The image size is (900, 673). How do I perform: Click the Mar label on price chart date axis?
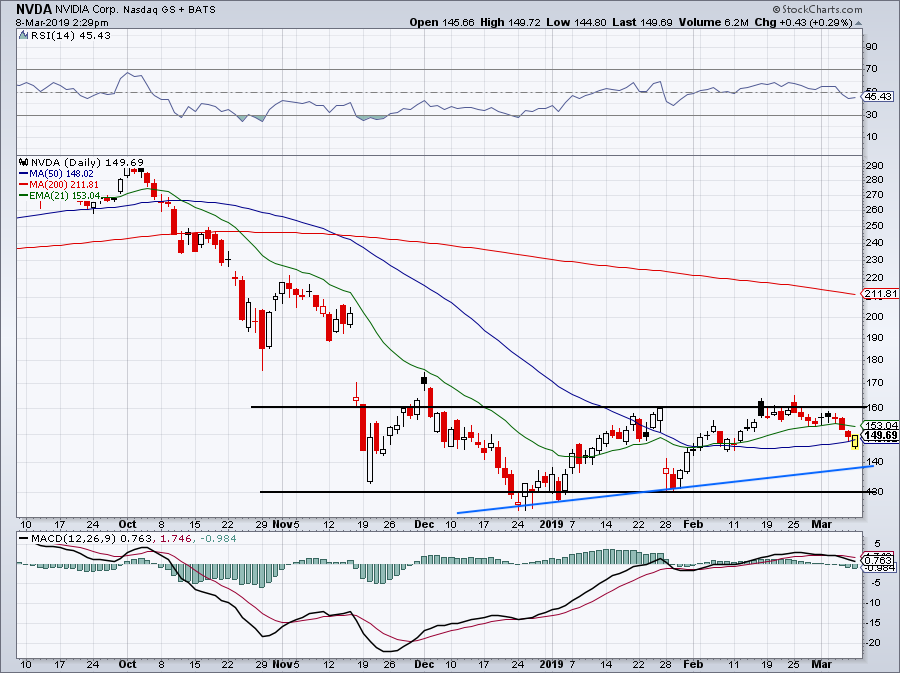821,524
